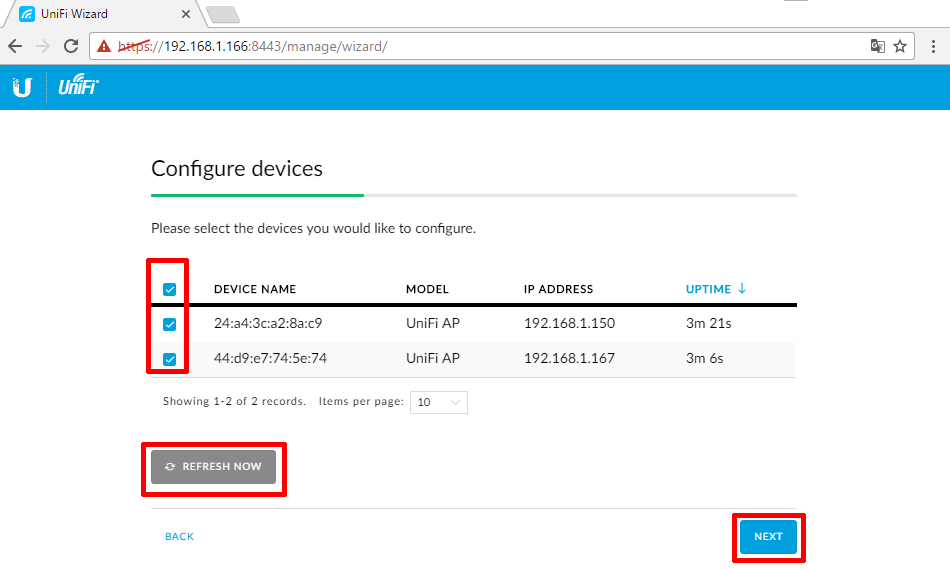
Task: Bookmark this page with star icon
Action: [x=900, y=46]
